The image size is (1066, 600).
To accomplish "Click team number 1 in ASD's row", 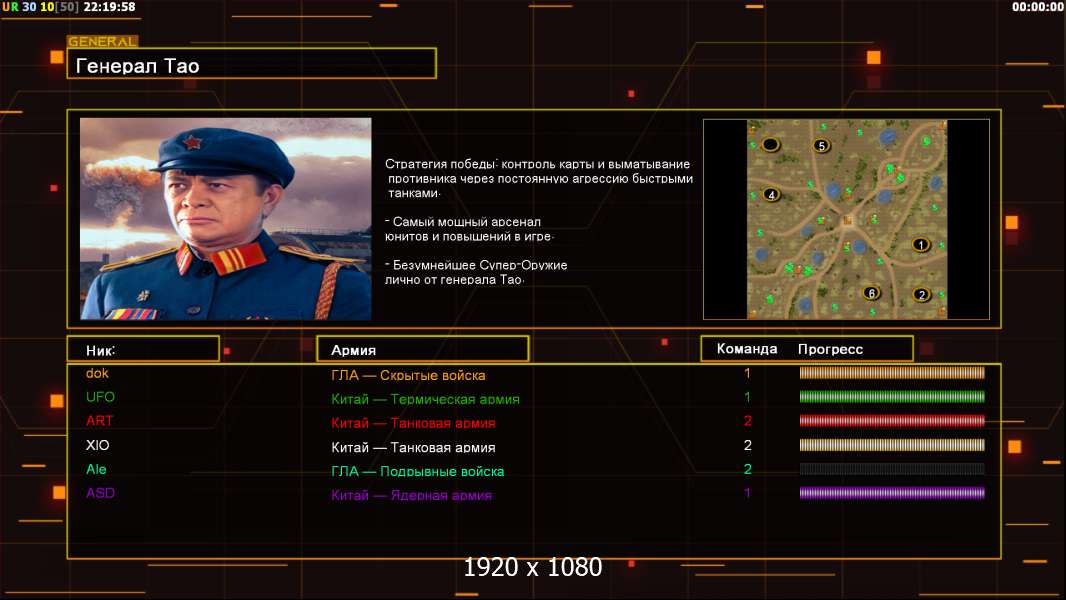I will 747,493.
